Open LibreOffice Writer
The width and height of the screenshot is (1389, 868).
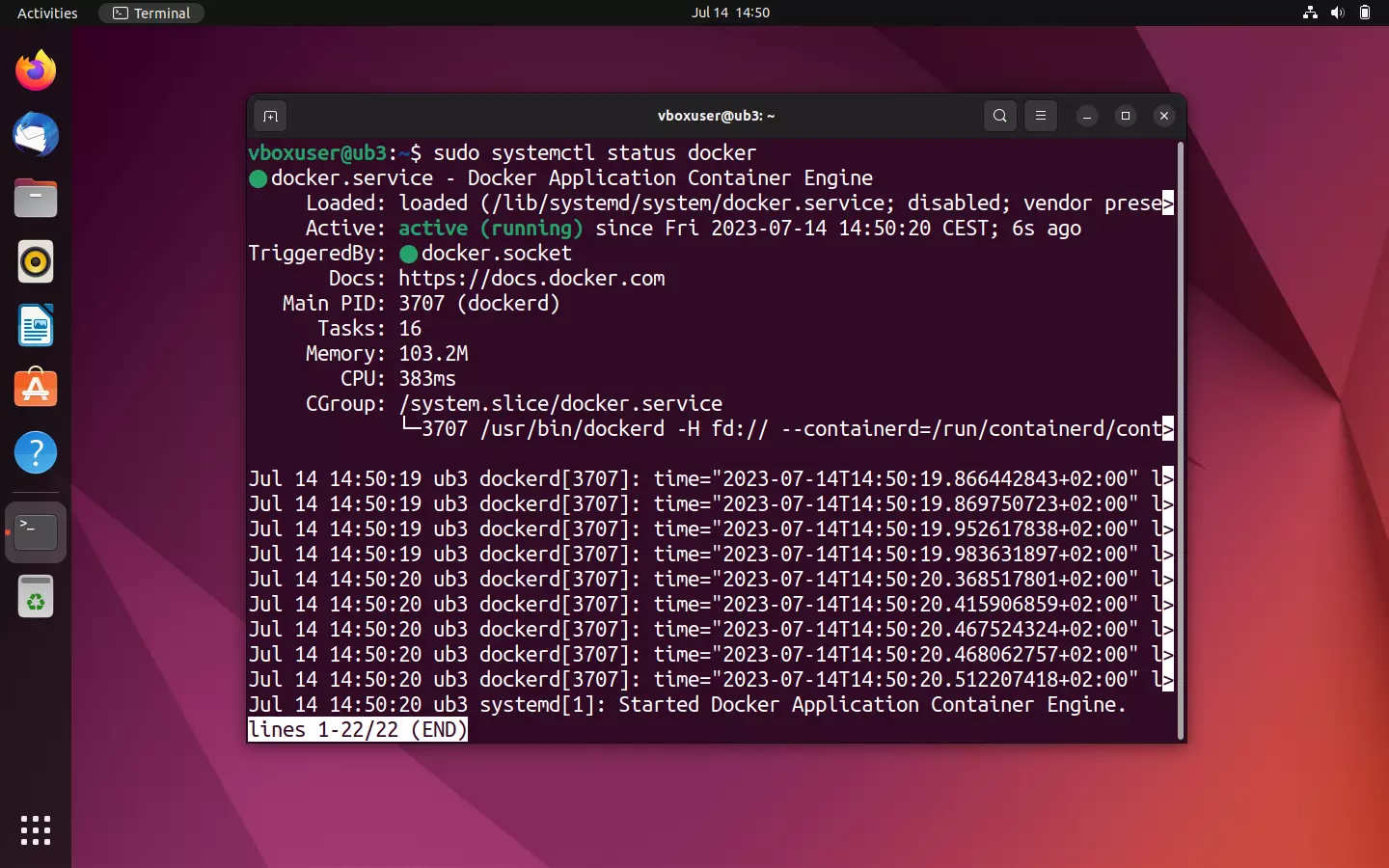pyautogui.click(x=35, y=325)
